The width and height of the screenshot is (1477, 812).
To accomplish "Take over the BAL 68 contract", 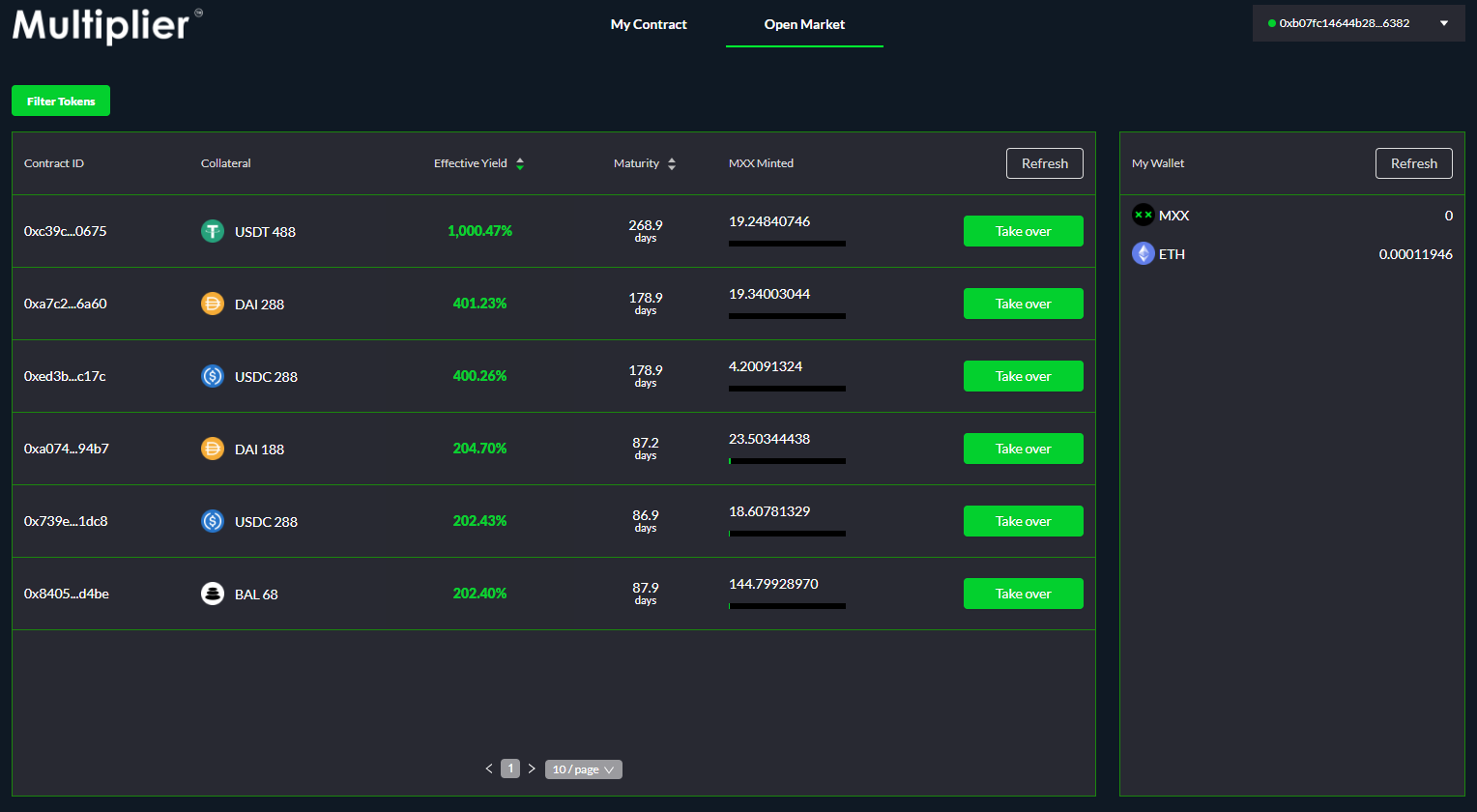I will (x=1024, y=594).
